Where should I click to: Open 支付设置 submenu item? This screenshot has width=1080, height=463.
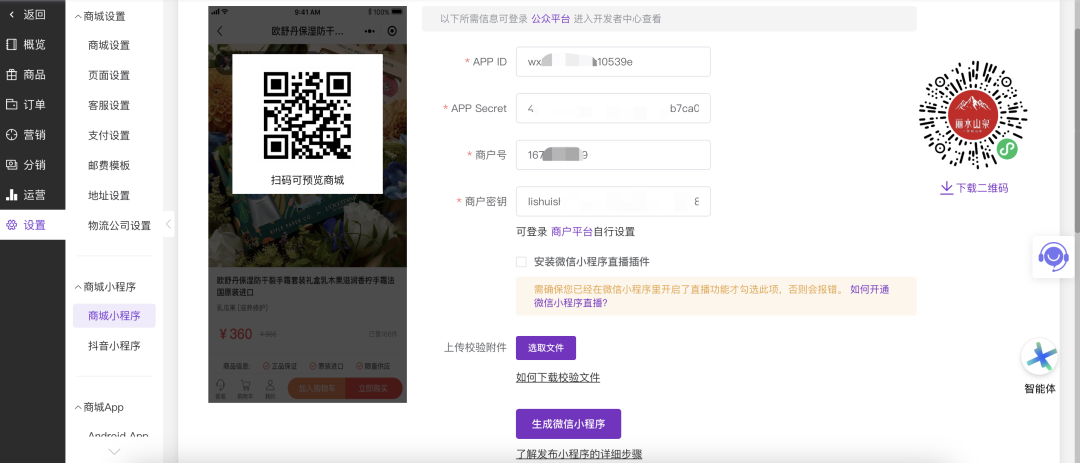click(109, 135)
